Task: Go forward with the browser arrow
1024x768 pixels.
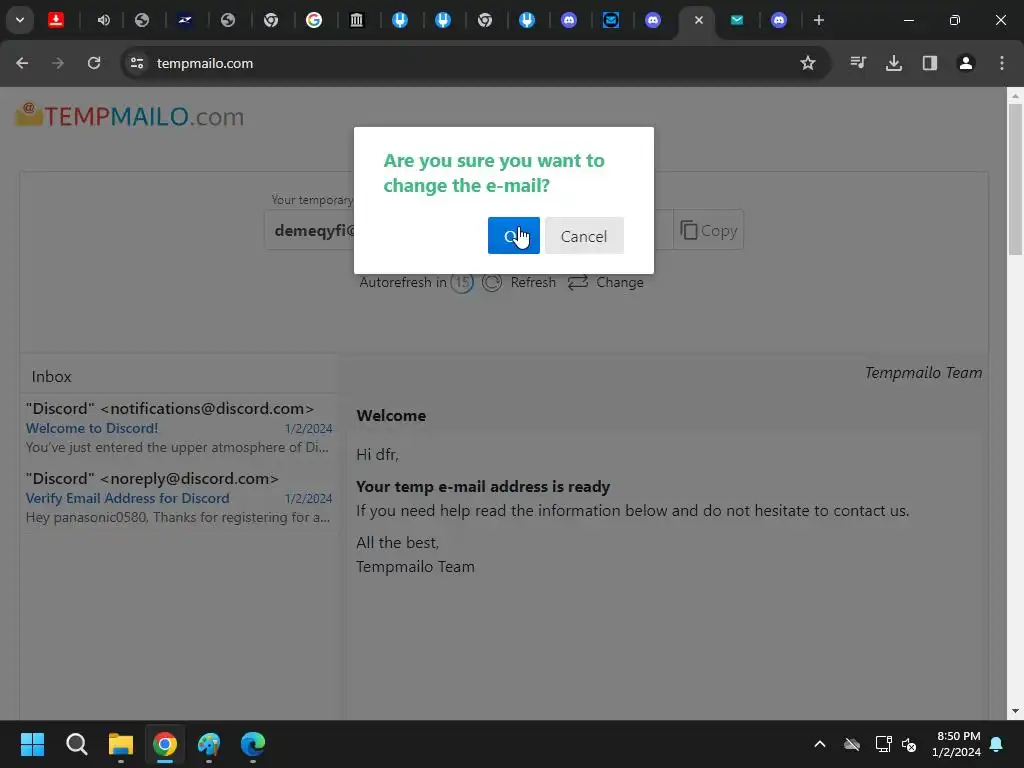Action: click(58, 63)
